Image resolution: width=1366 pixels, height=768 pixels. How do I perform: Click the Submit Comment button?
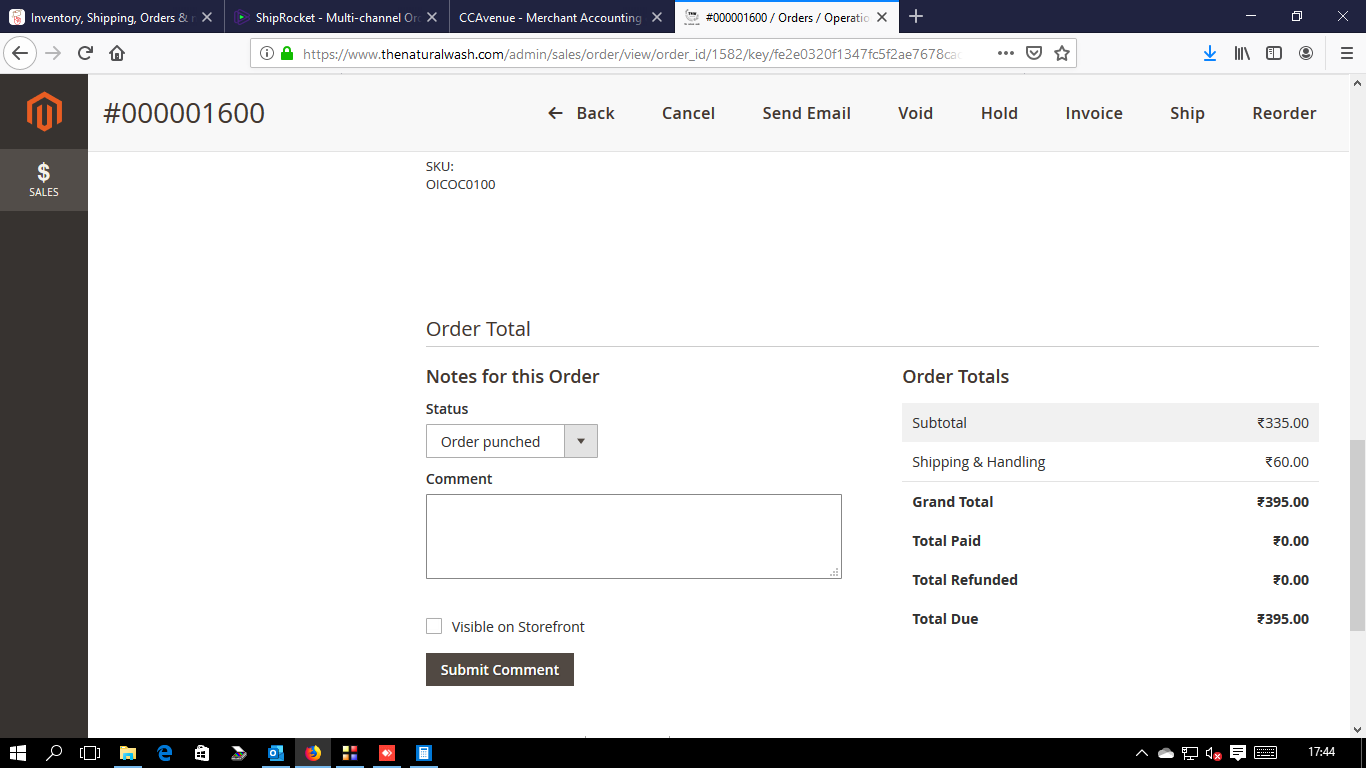coord(500,670)
